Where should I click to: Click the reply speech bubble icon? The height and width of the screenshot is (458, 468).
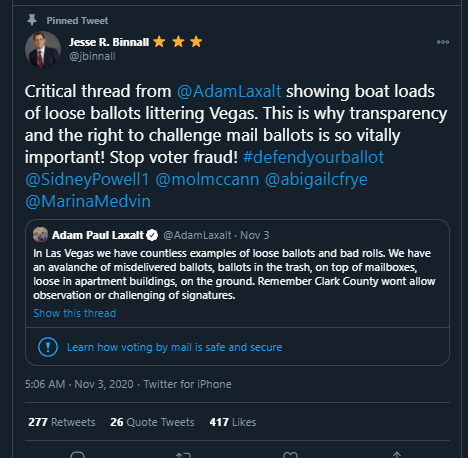point(78,455)
